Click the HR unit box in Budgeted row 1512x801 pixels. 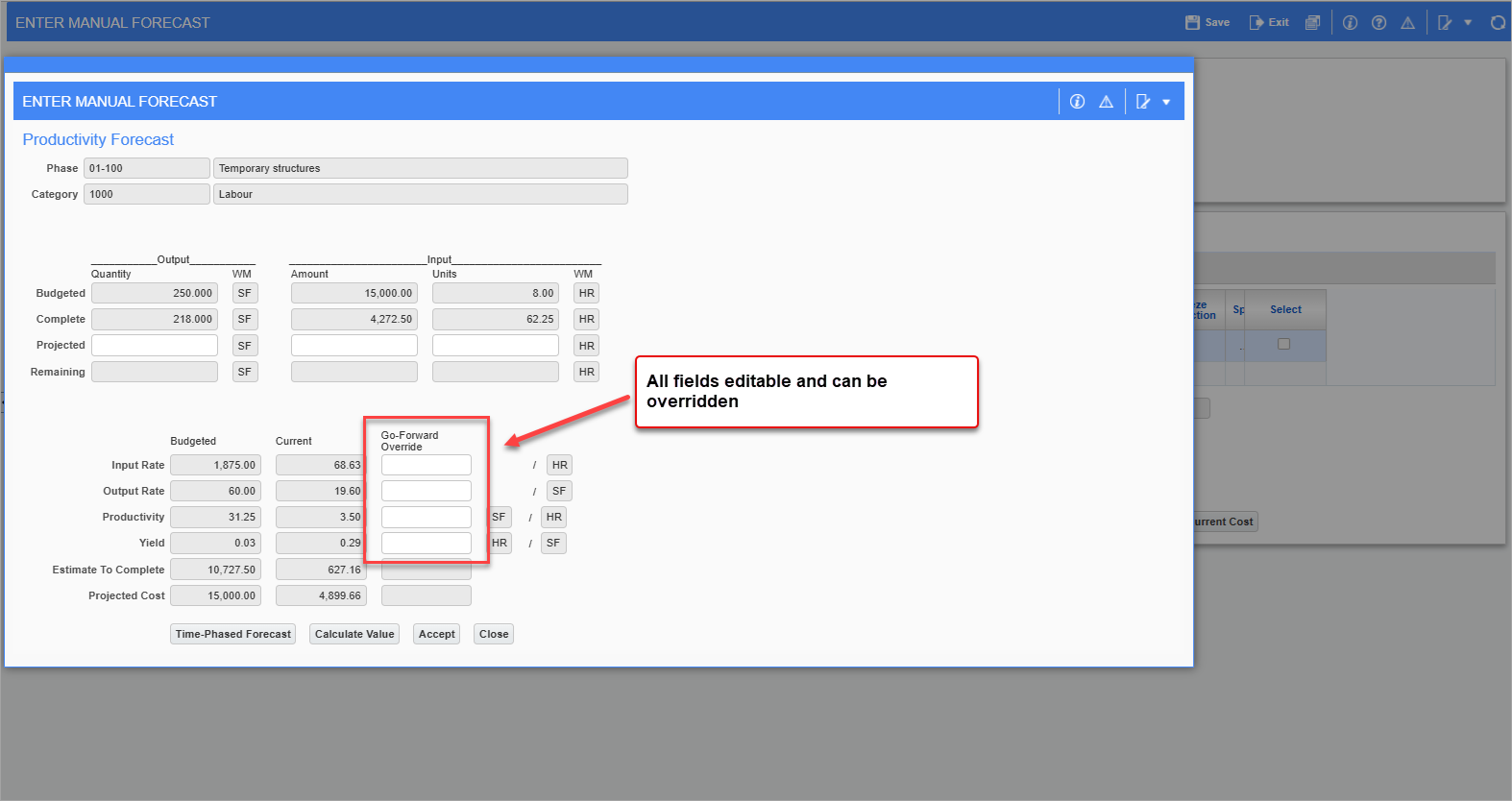click(587, 293)
